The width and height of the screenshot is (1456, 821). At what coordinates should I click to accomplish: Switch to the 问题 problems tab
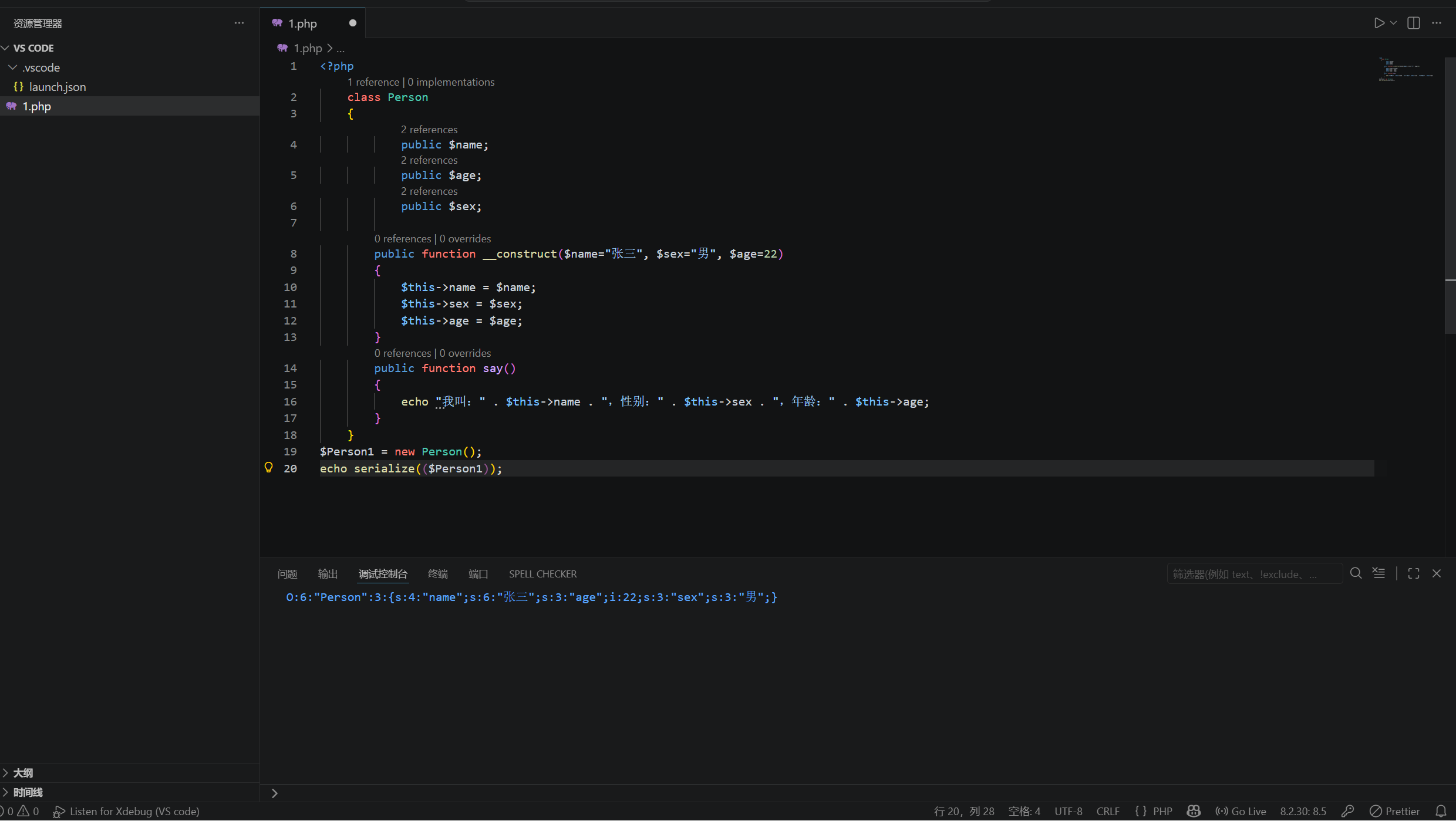(x=287, y=574)
